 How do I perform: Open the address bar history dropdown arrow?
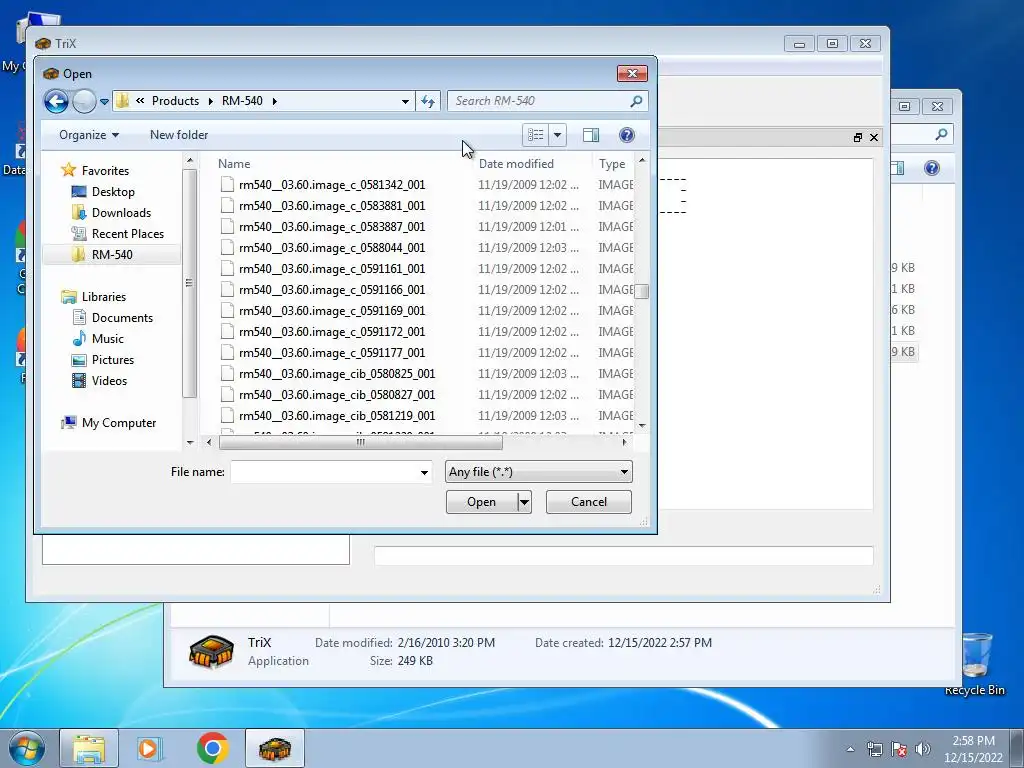point(406,101)
